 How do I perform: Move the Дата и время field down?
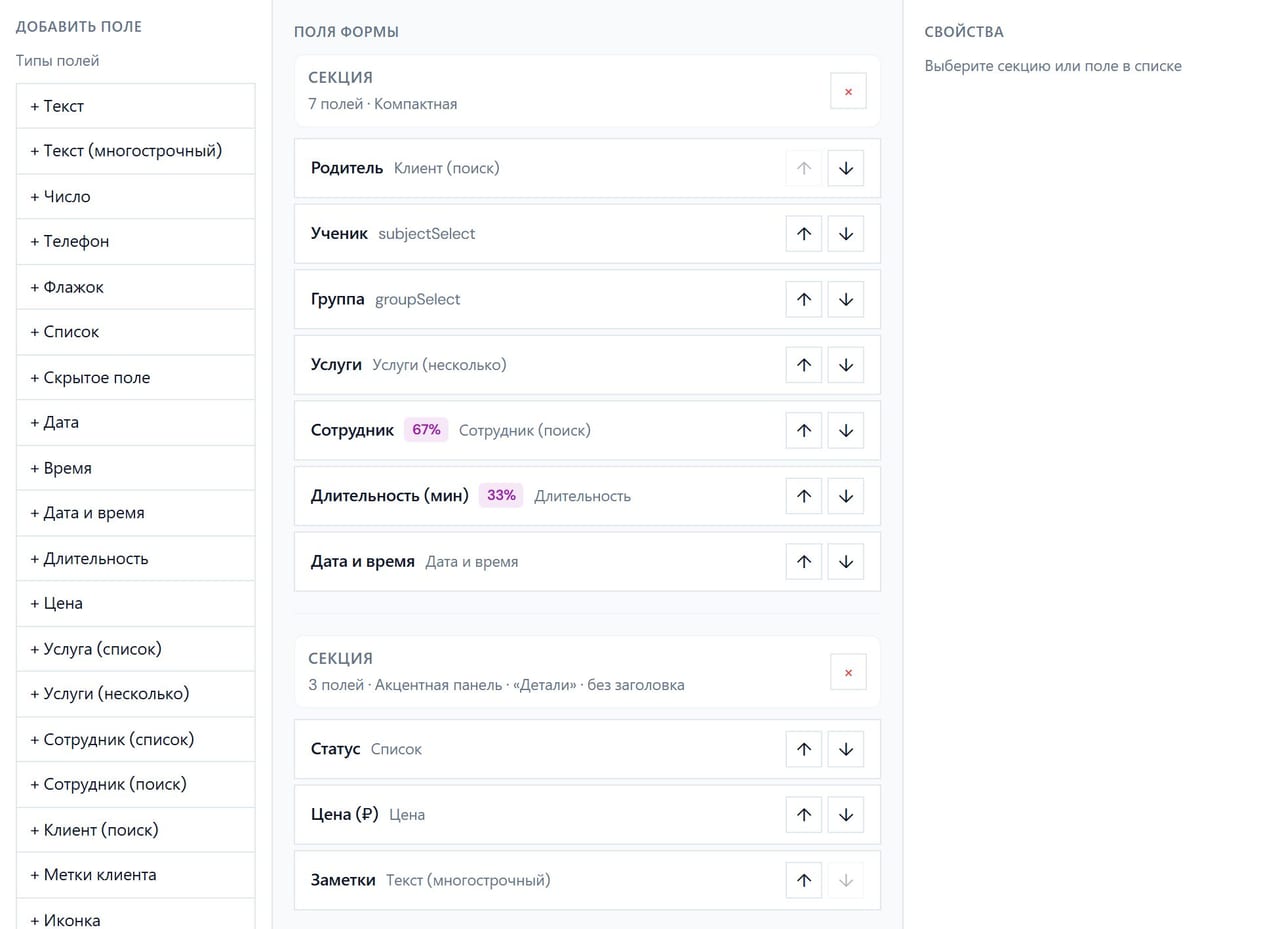click(846, 562)
